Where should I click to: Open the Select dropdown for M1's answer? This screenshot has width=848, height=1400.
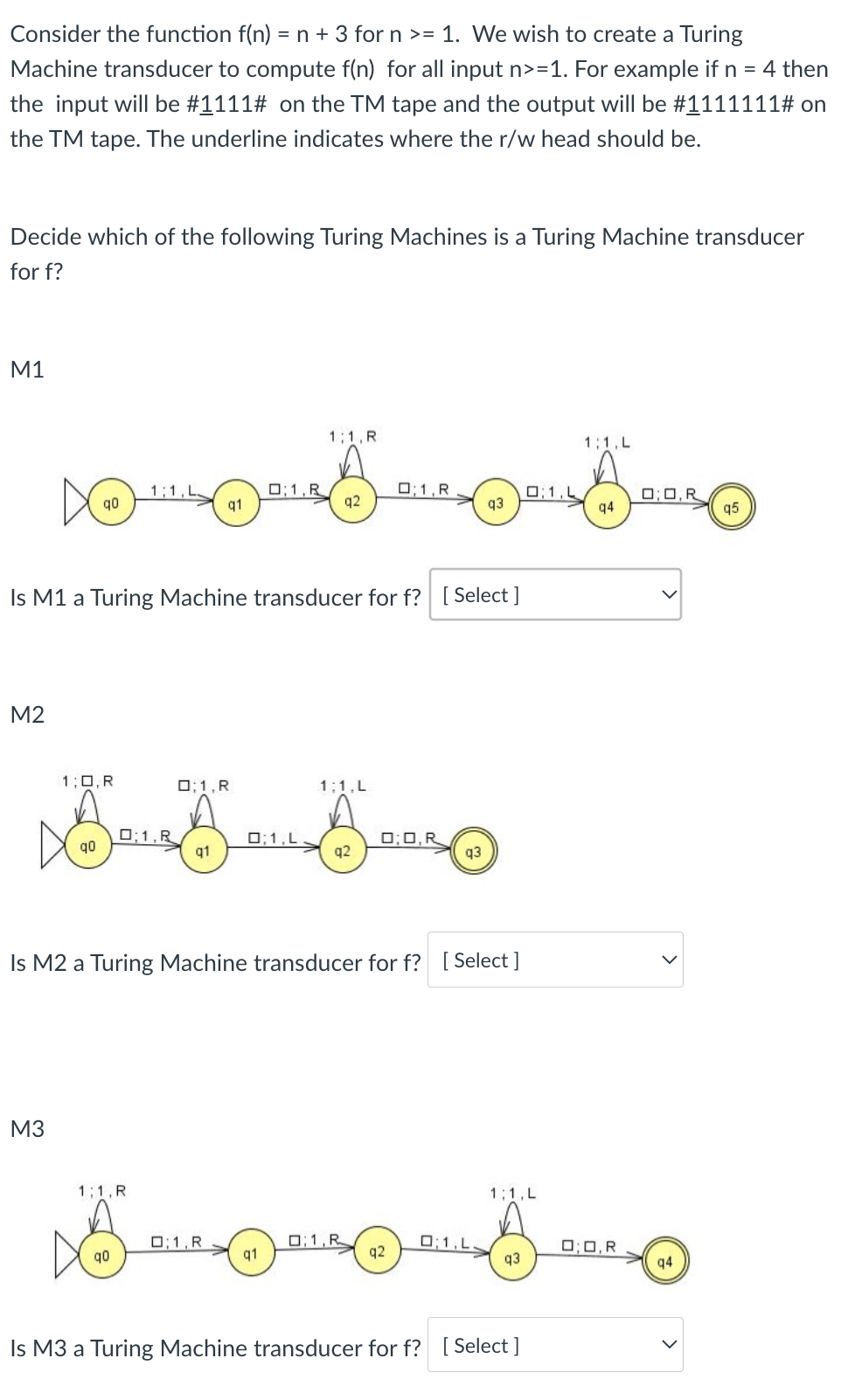click(x=556, y=594)
